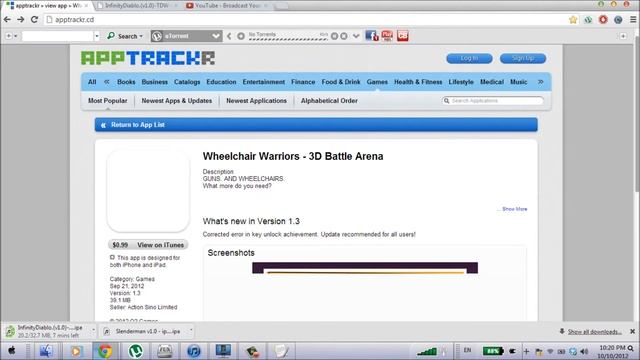Click the EN language indicator in the tray
The height and width of the screenshot is (360, 640).
pyautogui.click(x=467, y=350)
